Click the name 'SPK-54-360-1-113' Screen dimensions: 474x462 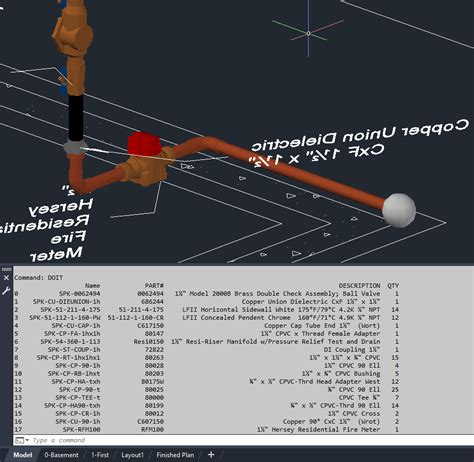(x=70, y=342)
